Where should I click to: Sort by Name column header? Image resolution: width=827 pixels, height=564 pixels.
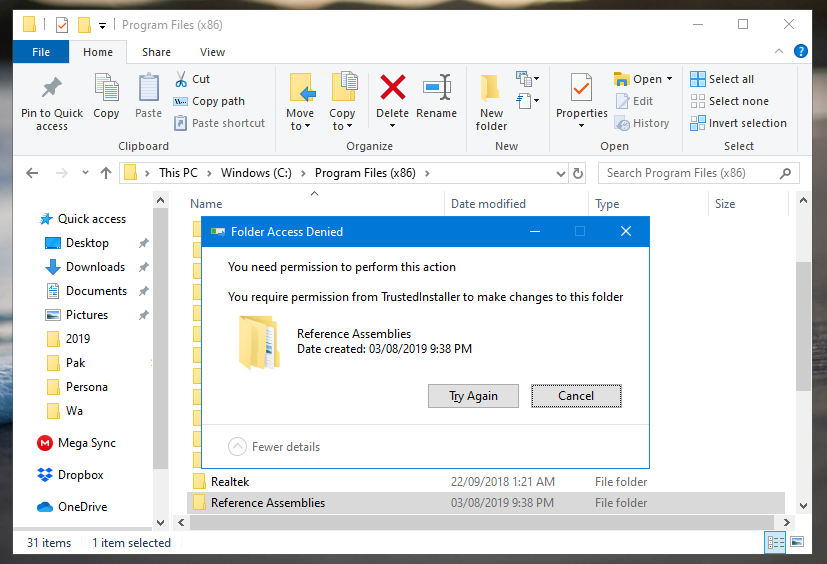pos(206,204)
